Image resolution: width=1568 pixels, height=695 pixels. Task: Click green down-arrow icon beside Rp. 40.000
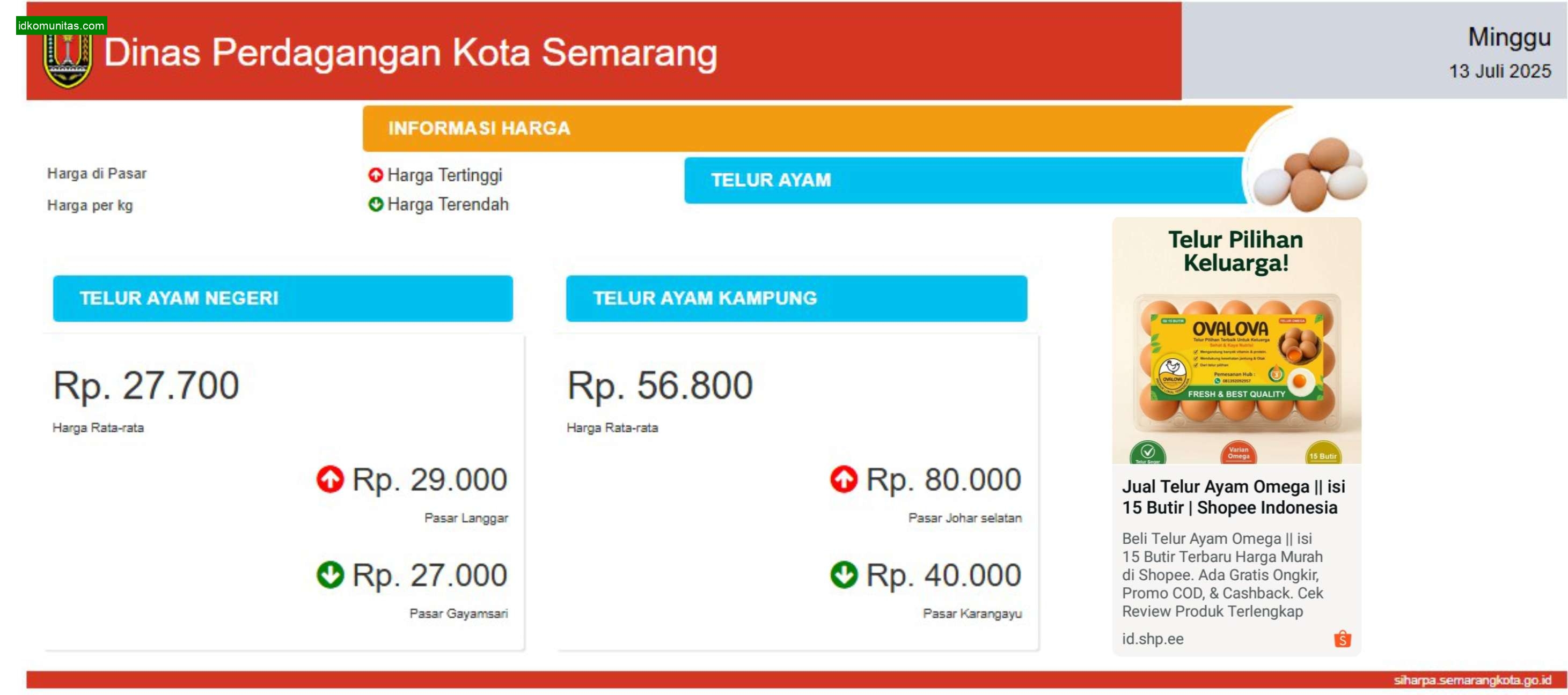(844, 574)
